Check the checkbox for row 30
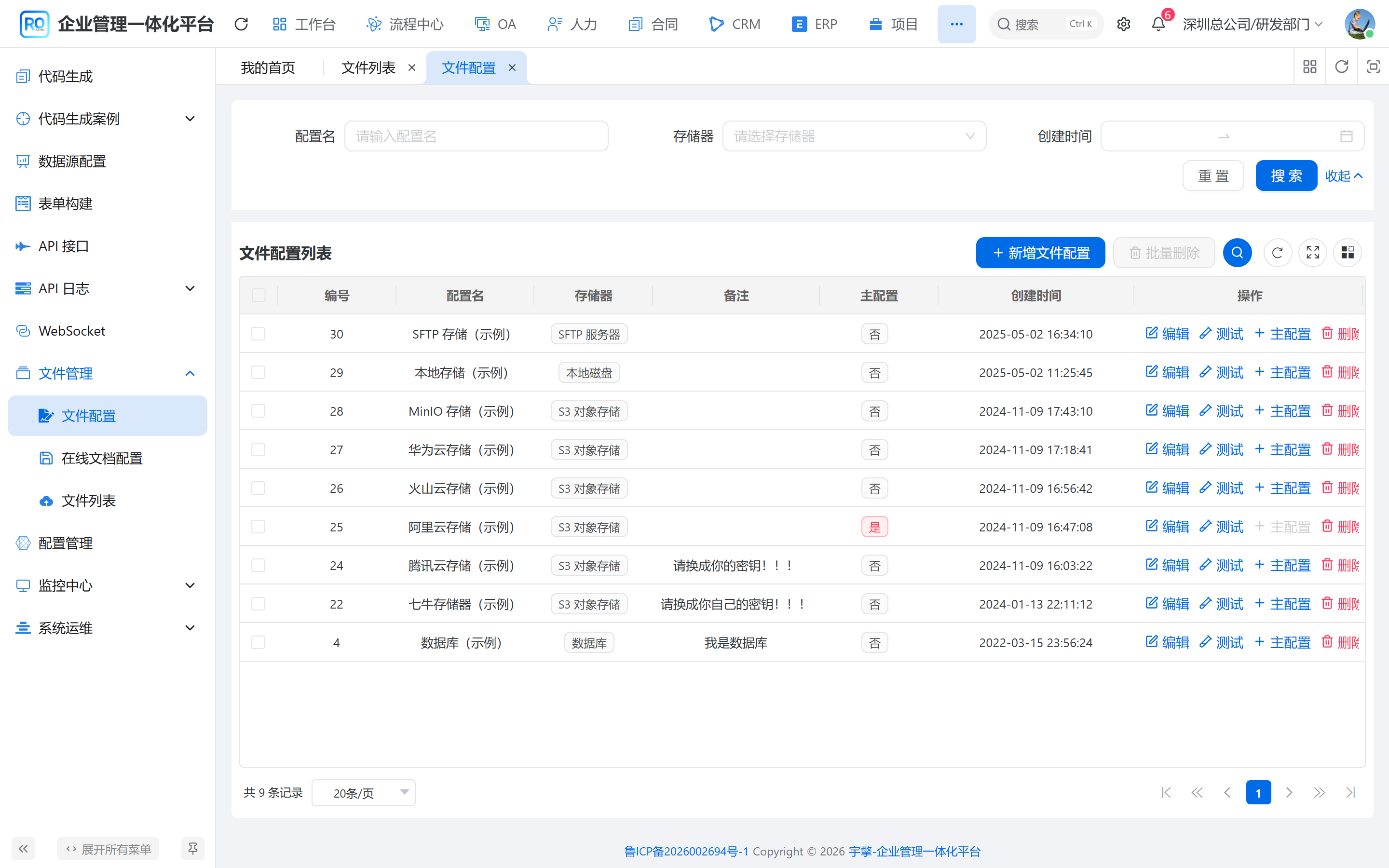The image size is (1389, 868). tap(259, 334)
